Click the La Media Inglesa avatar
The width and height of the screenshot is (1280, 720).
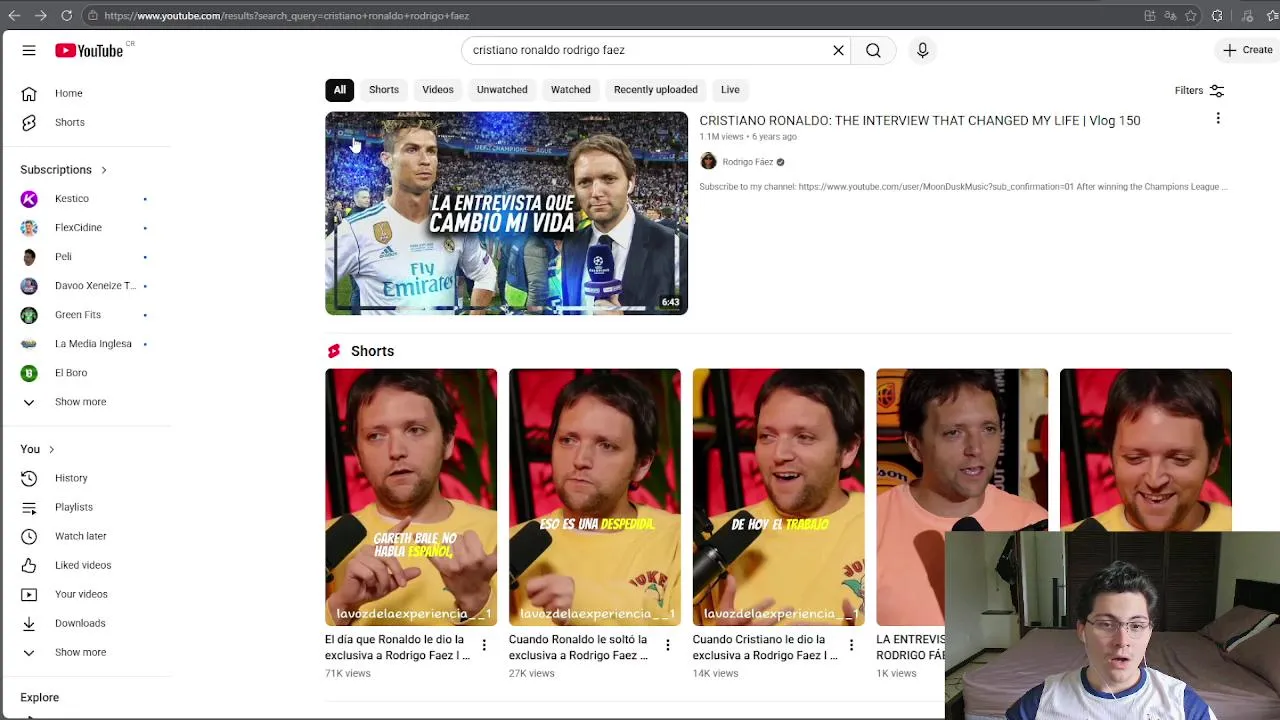coord(29,343)
